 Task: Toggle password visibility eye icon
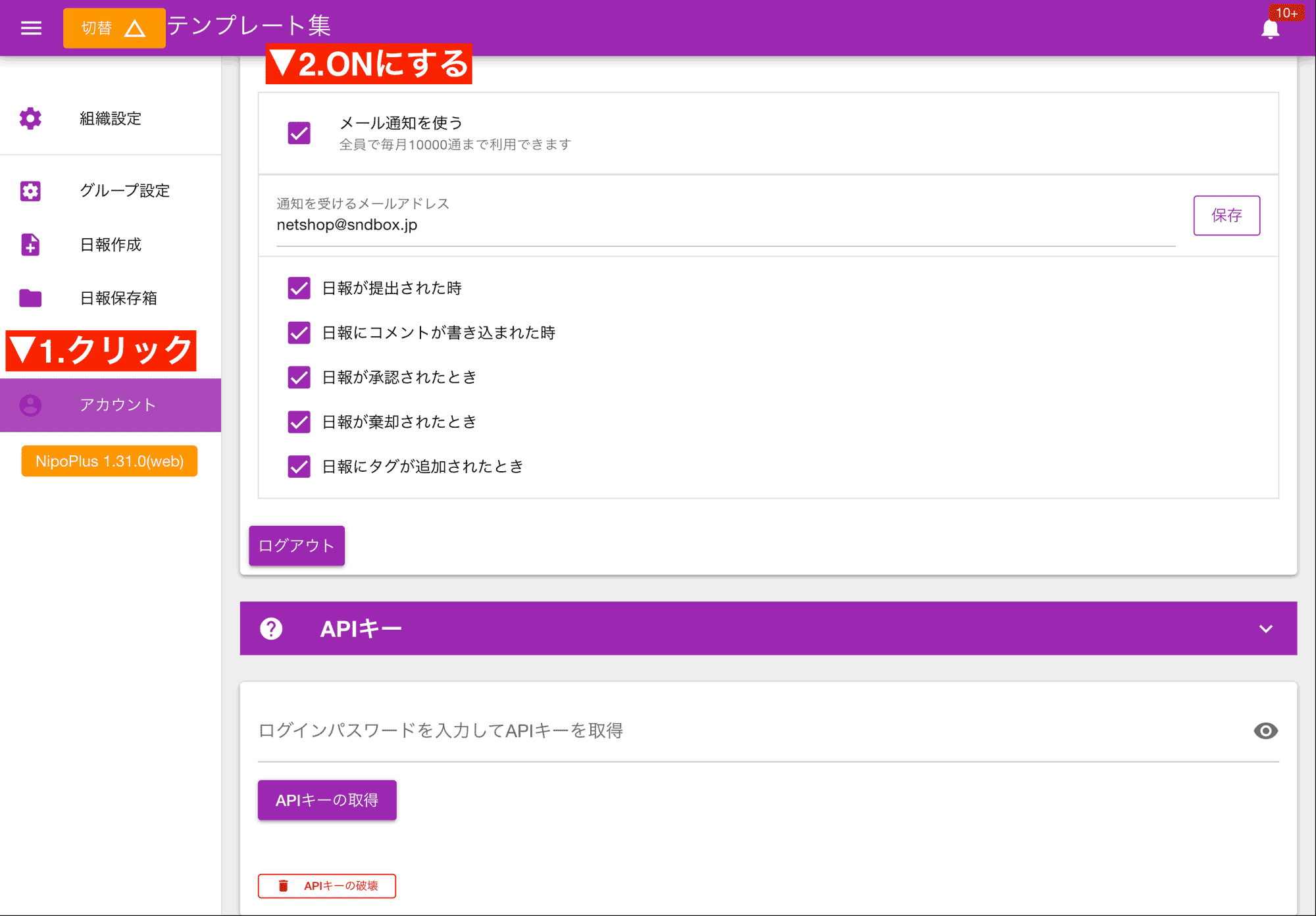click(x=1266, y=730)
